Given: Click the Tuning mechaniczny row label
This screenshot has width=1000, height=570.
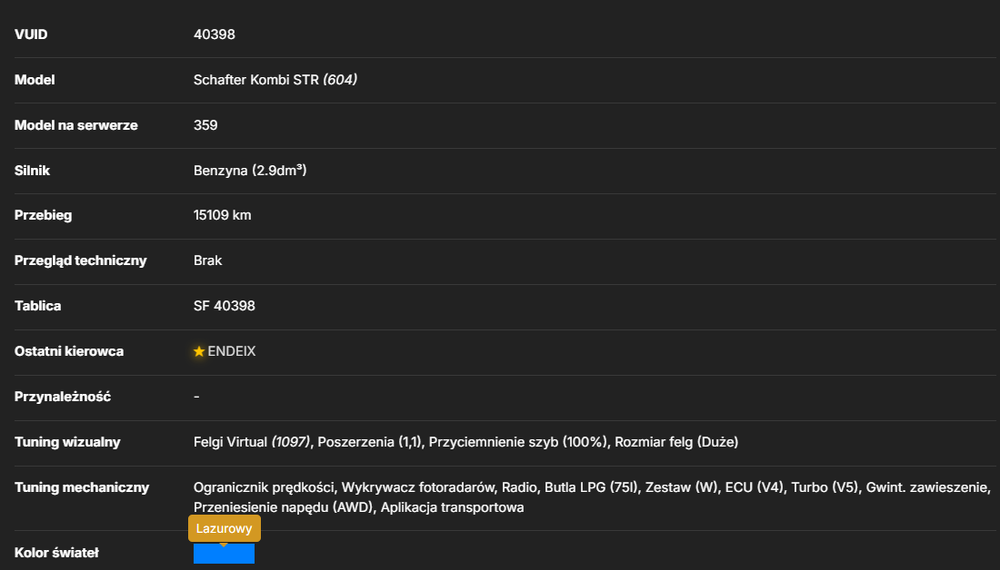Looking at the screenshot, I should tap(82, 488).
